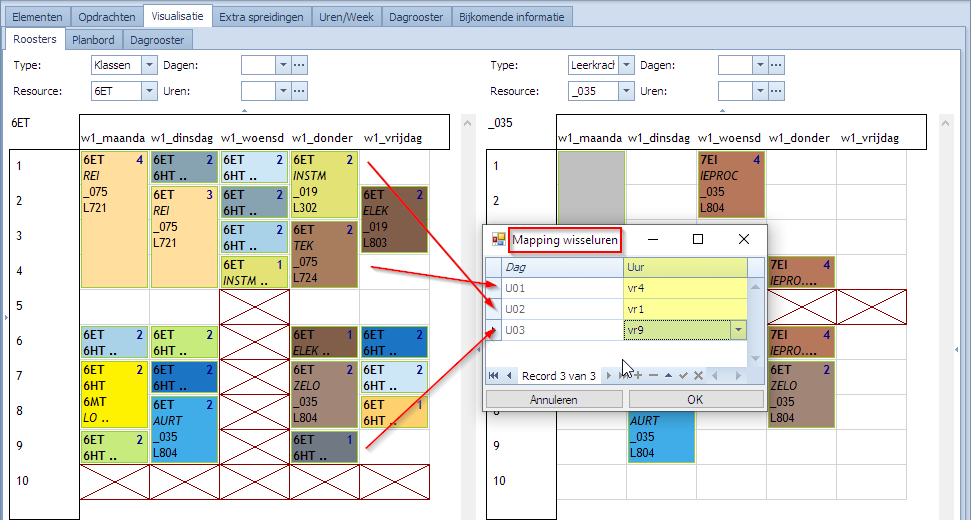The image size is (971, 520).
Task: Sort by Uur column header
Action: tap(685, 267)
